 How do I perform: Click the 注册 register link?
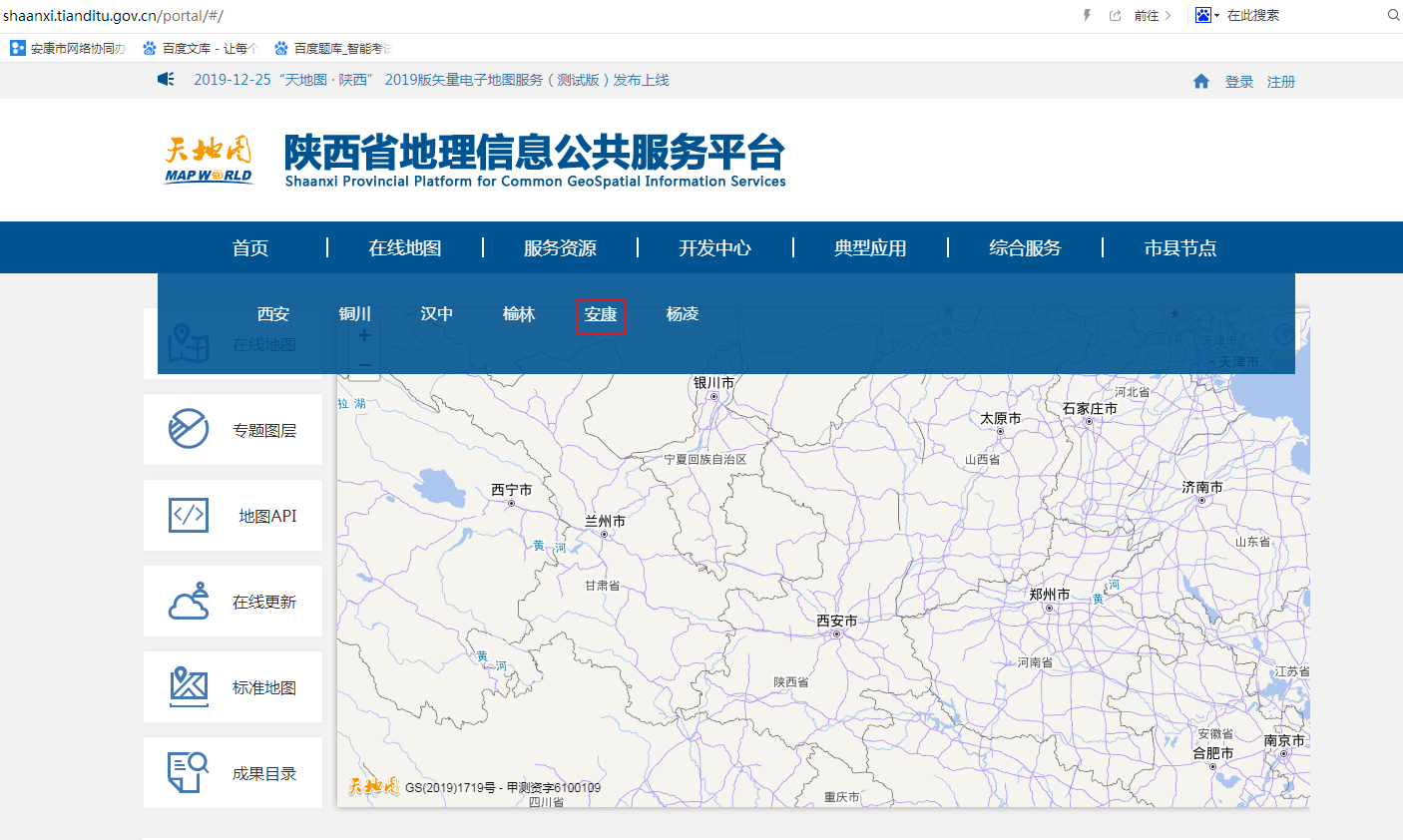click(x=1281, y=82)
